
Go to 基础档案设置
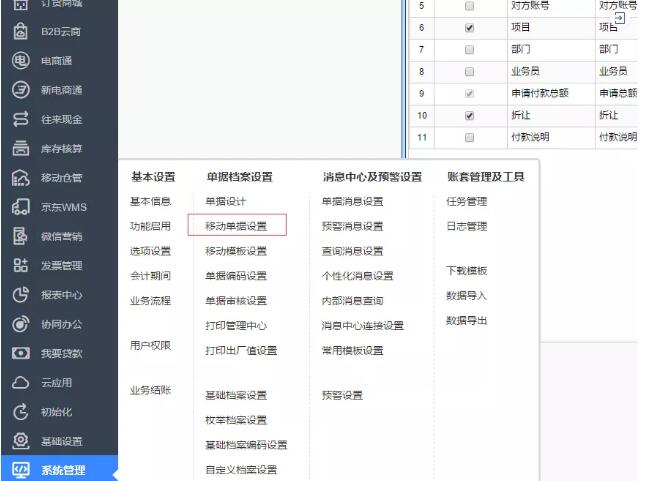[236, 395]
